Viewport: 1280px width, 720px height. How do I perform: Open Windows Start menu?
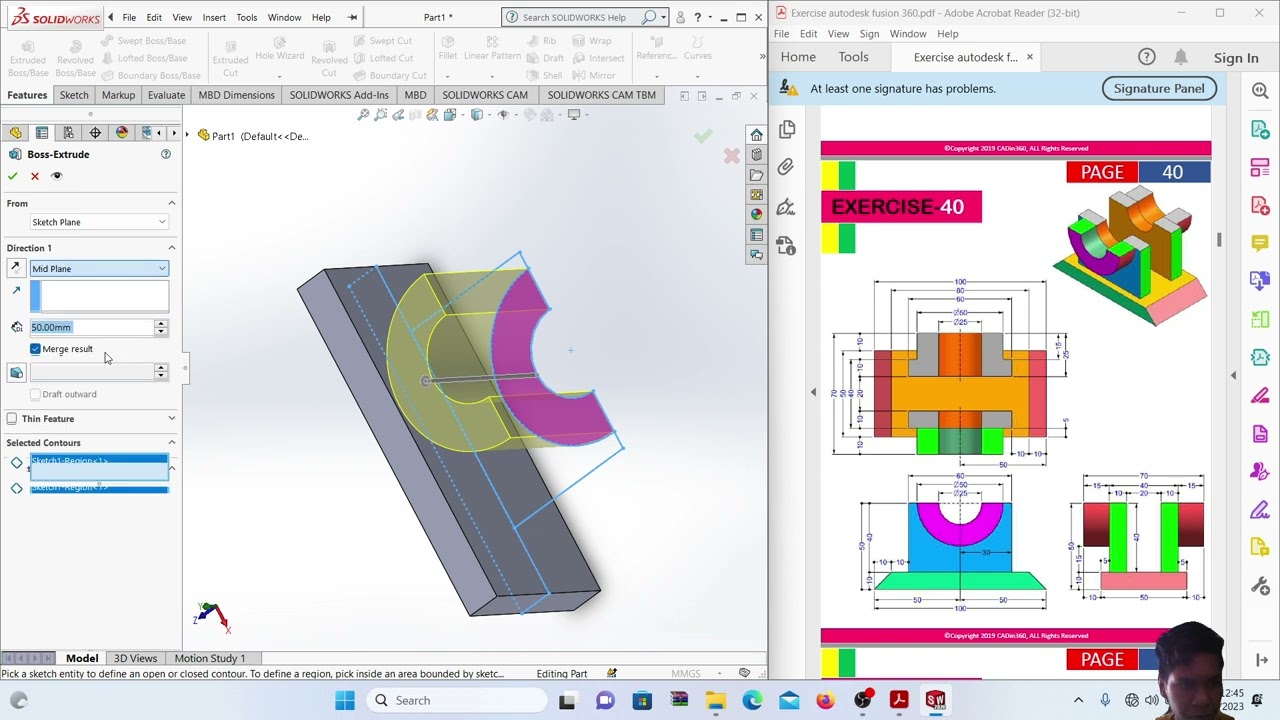click(345, 700)
